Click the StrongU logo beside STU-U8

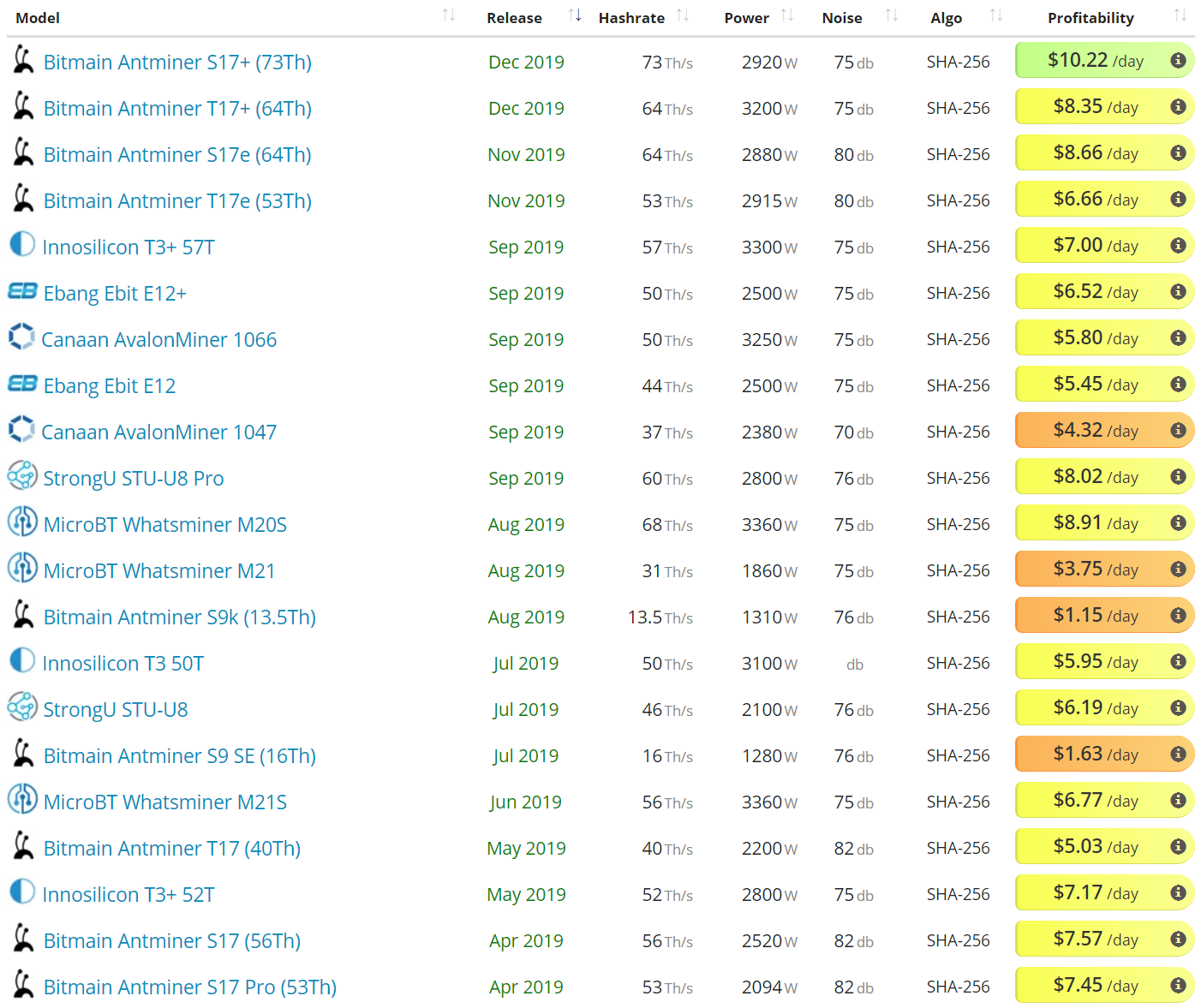tap(22, 707)
